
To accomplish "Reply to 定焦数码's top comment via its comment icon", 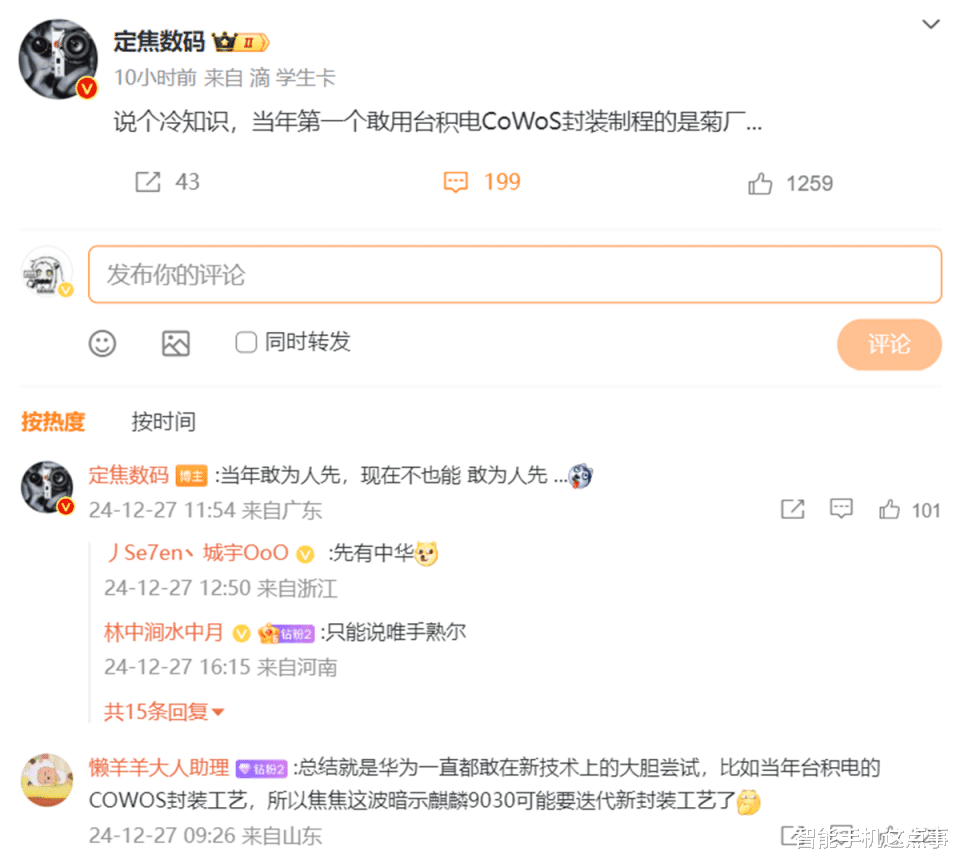I will [841, 509].
